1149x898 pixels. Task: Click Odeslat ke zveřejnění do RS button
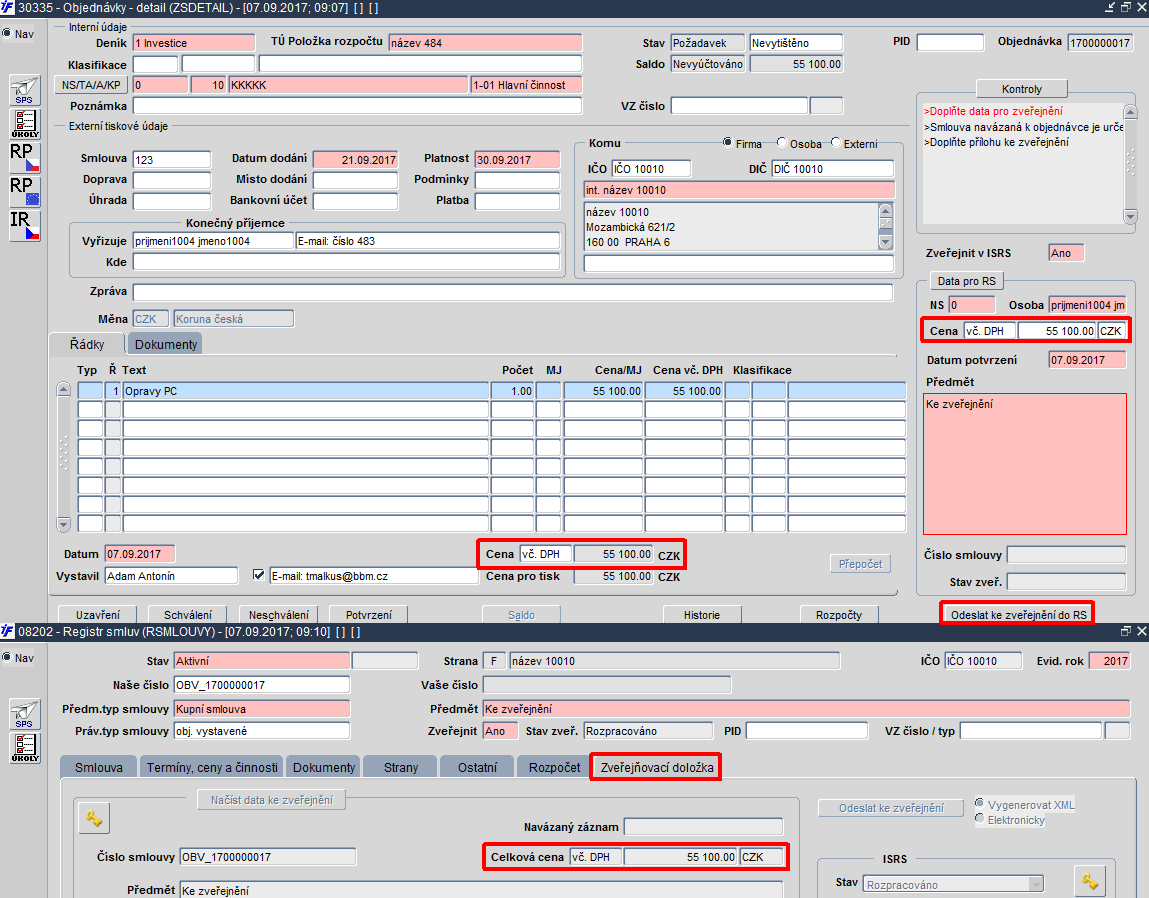pyautogui.click(x=1019, y=614)
